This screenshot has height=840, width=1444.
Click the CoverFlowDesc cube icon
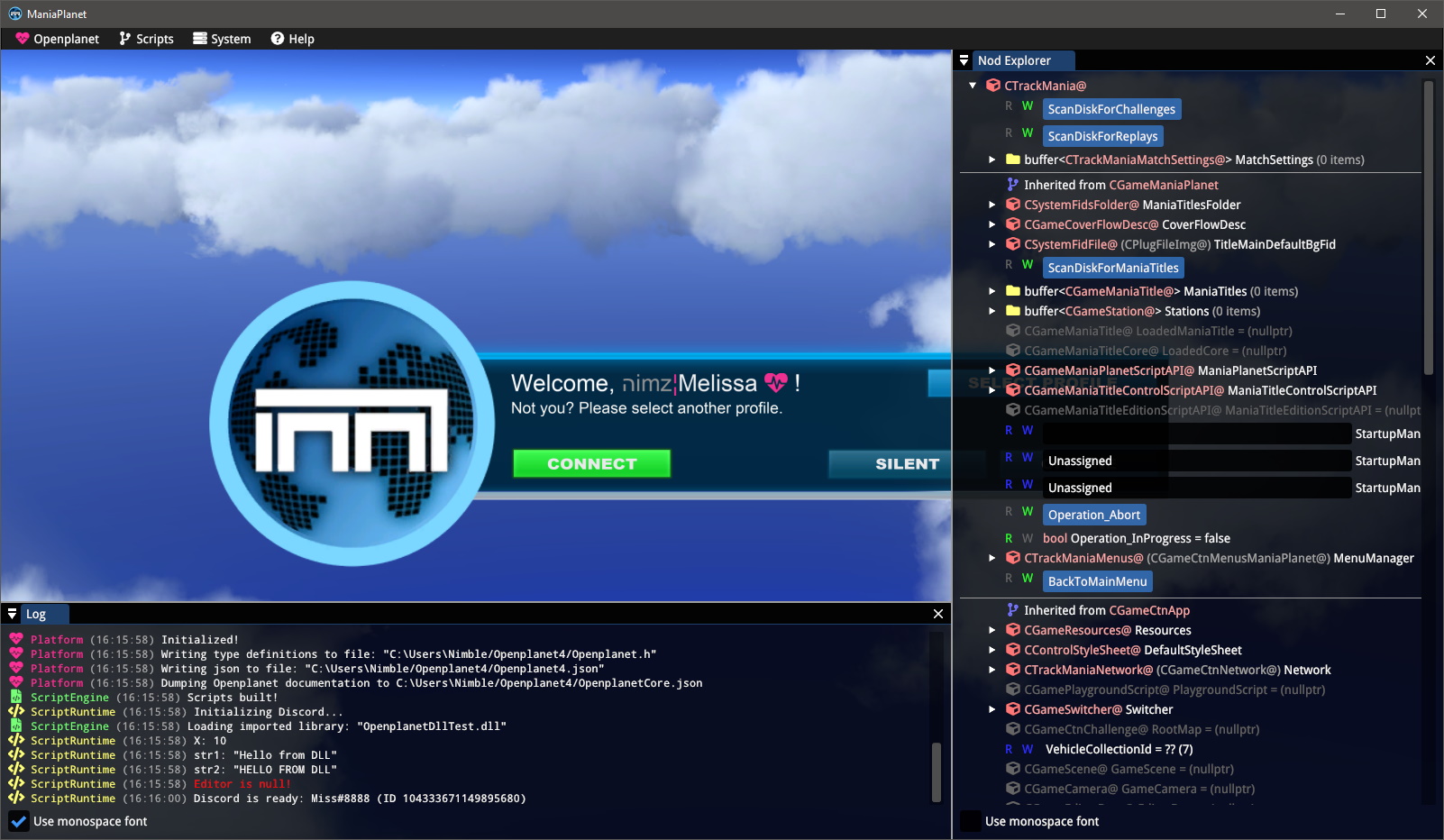pos(1012,224)
